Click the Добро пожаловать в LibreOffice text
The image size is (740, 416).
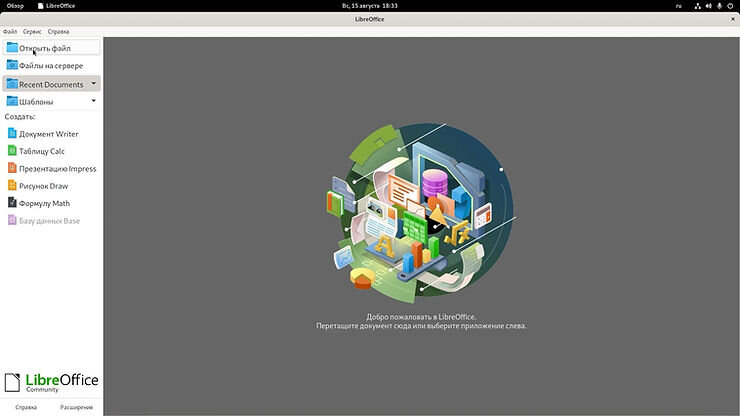pyautogui.click(x=421, y=317)
